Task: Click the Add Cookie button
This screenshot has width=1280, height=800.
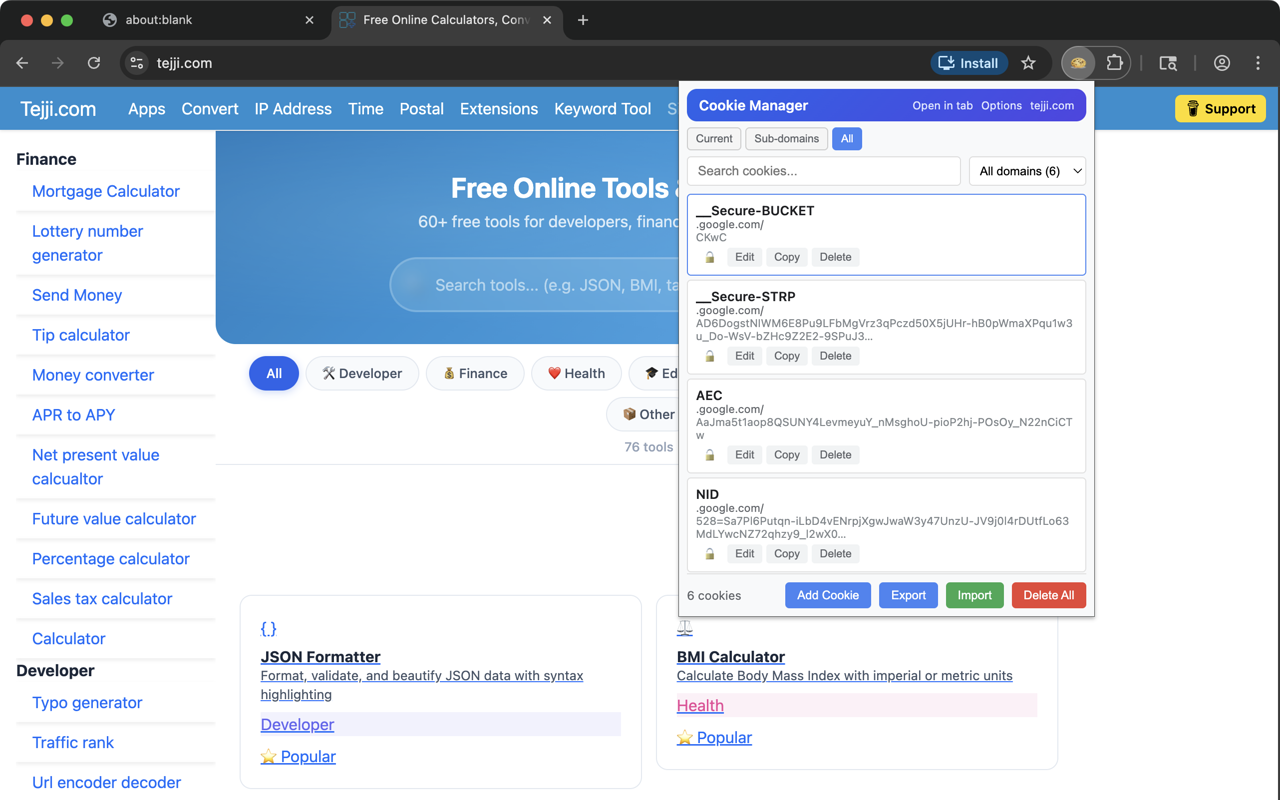Action: pos(828,595)
